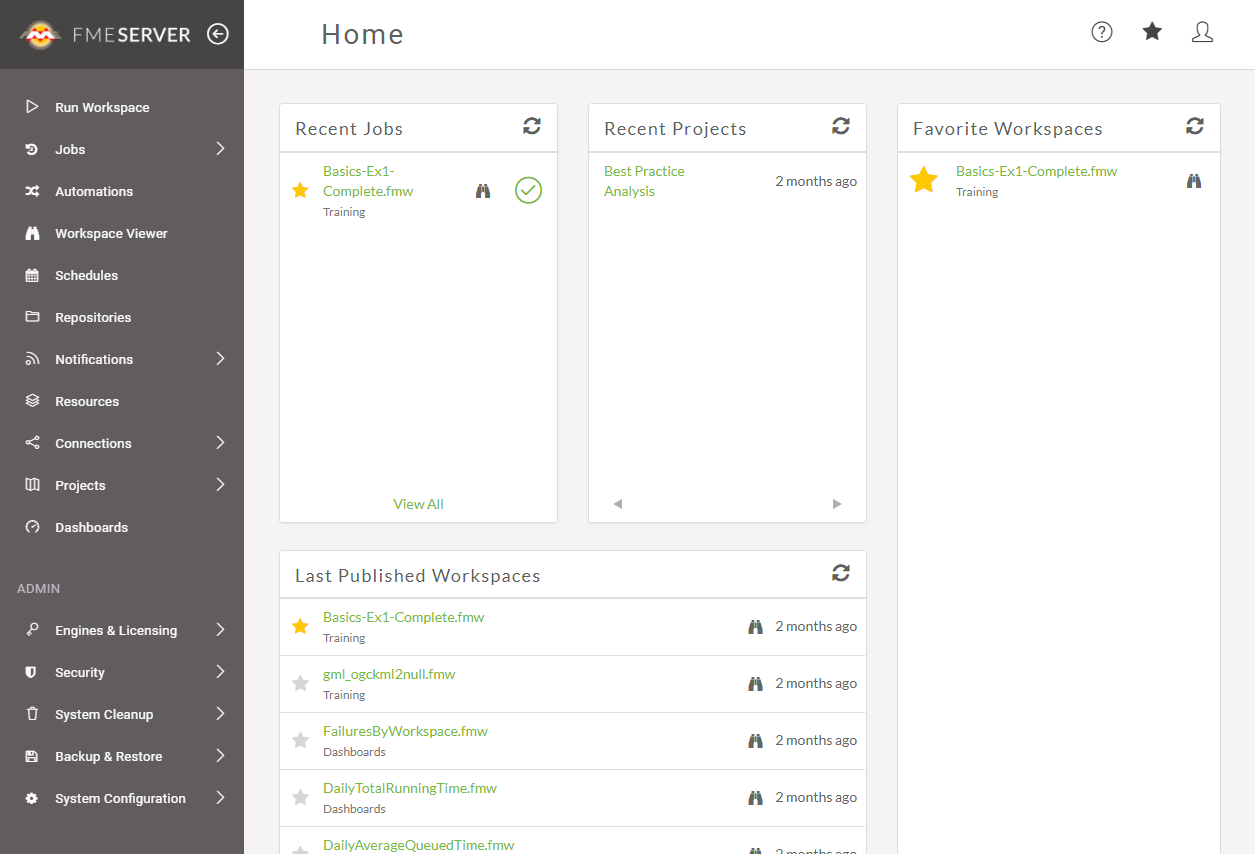Click the Workspace Viewer binoculars icon in sidebar
The height and width of the screenshot is (854, 1255).
click(x=32, y=233)
